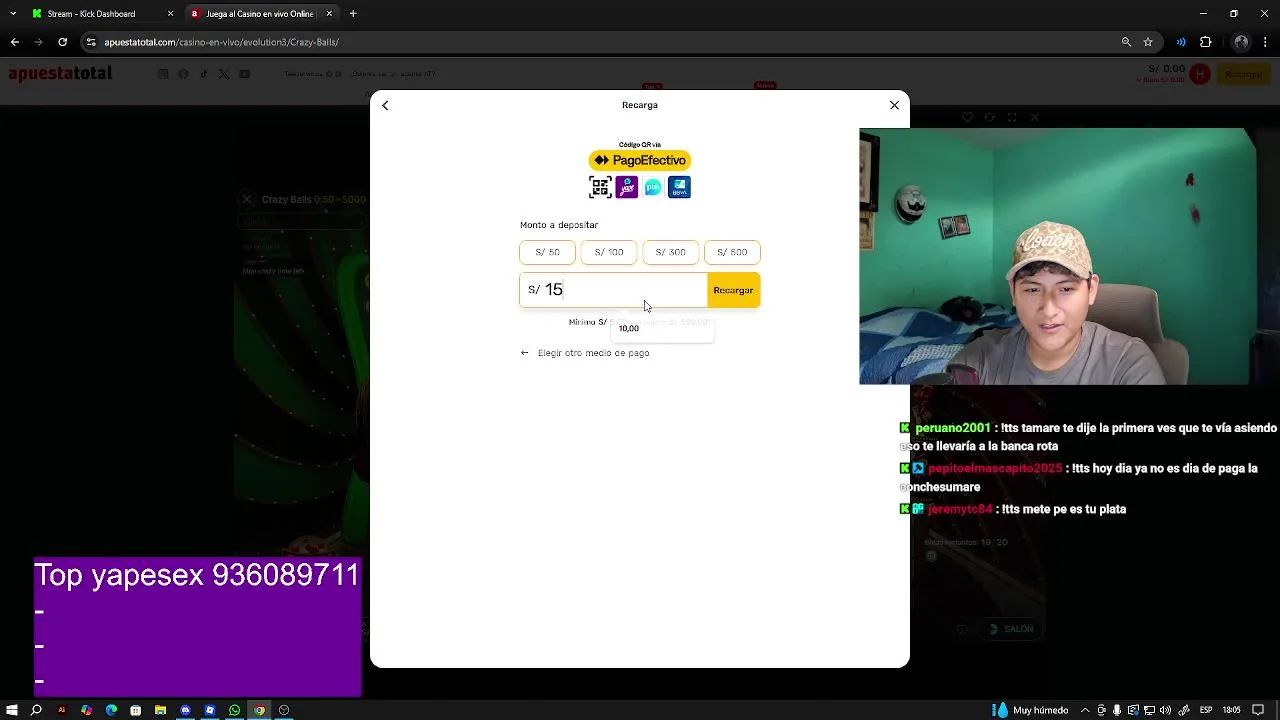Open the Windows Start menu
Viewport: 1280px width, 720px height.
(x=12, y=710)
